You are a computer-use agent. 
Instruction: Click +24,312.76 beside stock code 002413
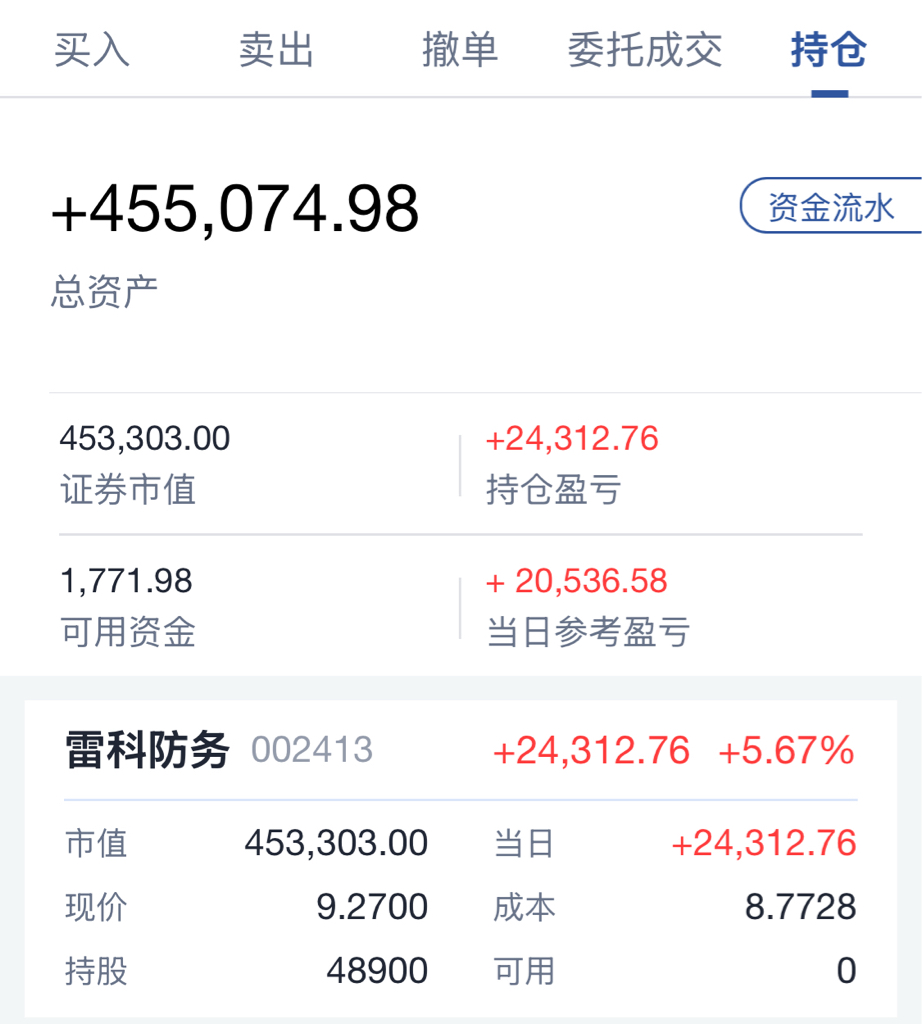(x=592, y=750)
